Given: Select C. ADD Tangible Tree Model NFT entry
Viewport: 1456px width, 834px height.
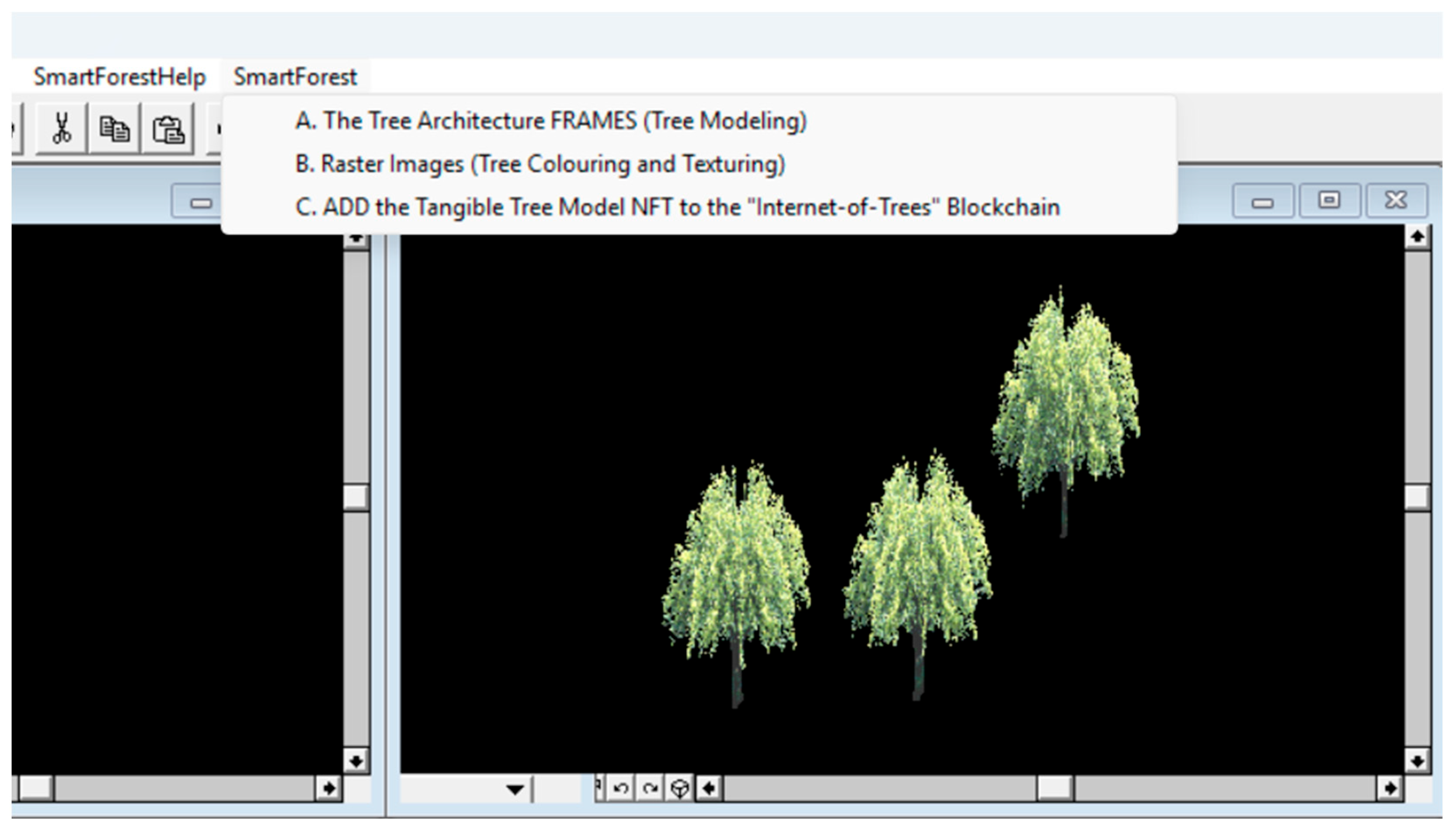Looking at the screenshot, I should [x=677, y=207].
